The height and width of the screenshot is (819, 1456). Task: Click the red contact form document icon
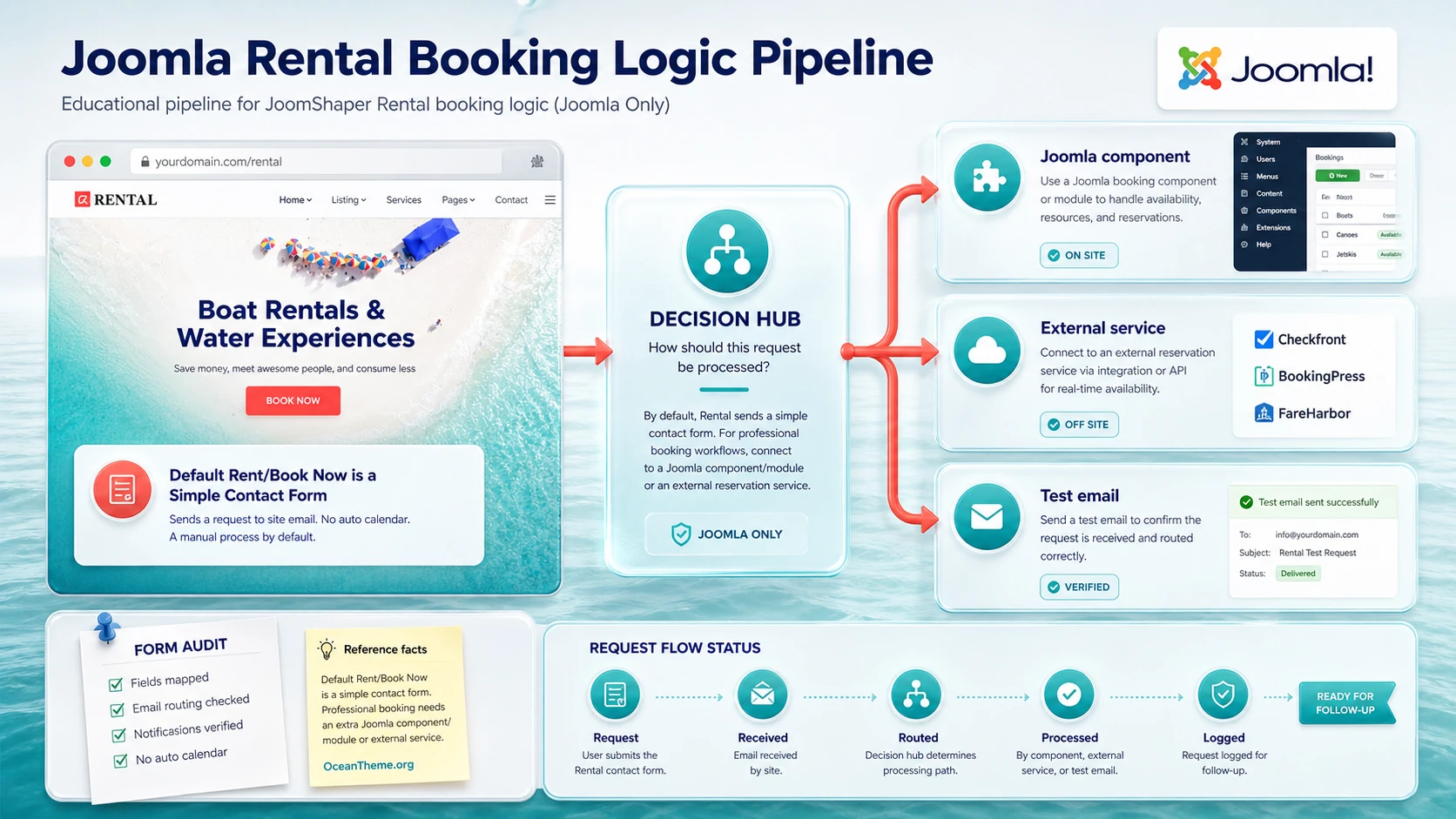[122, 490]
